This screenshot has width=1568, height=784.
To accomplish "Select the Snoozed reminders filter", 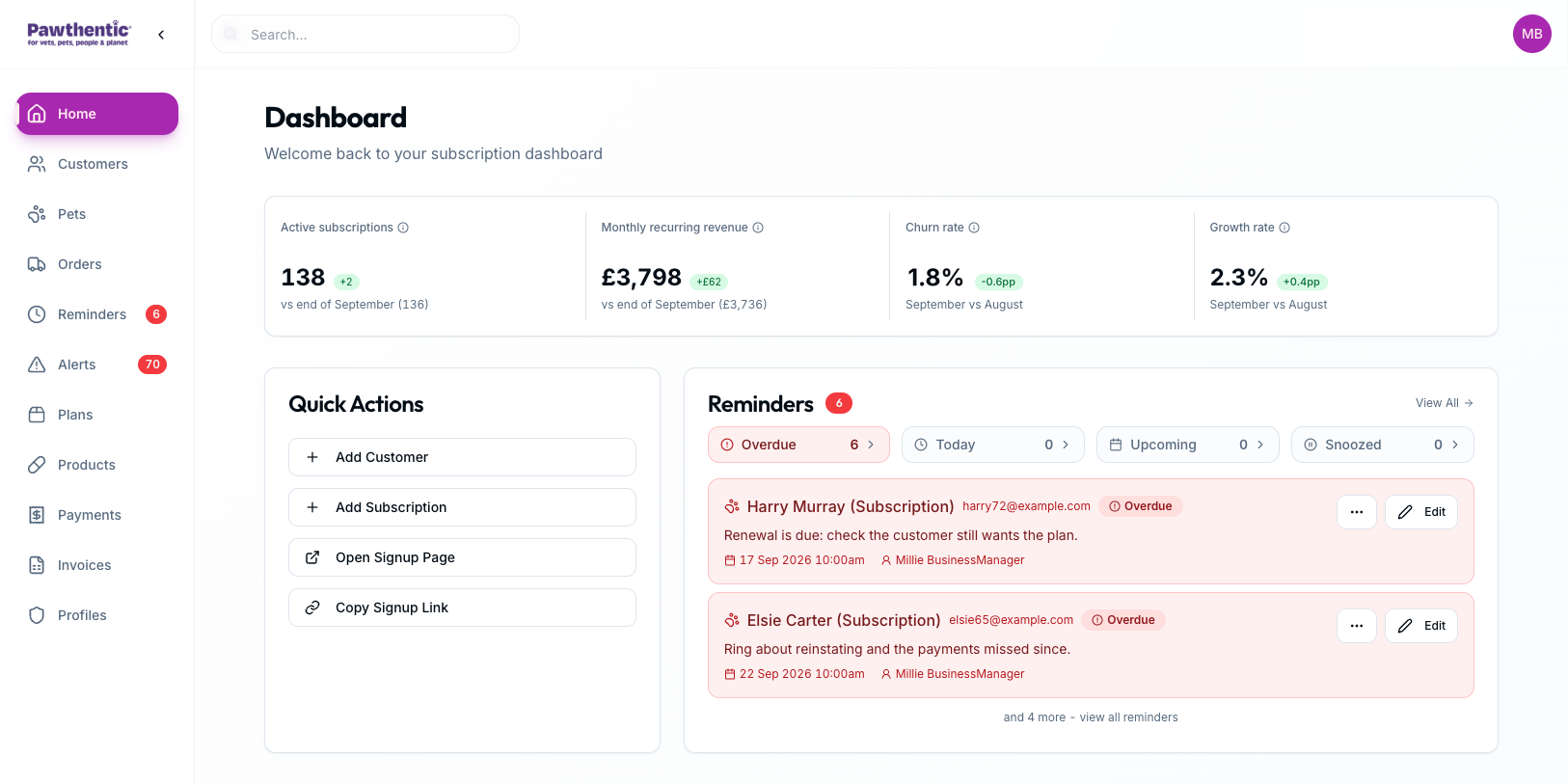I will click(1383, 445).
